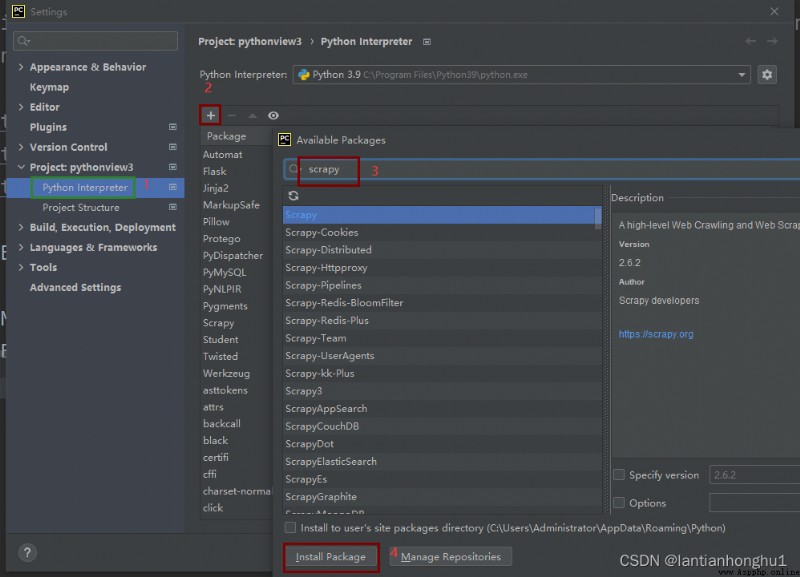Open interpreter settings via gear icon

click(767, 75)
